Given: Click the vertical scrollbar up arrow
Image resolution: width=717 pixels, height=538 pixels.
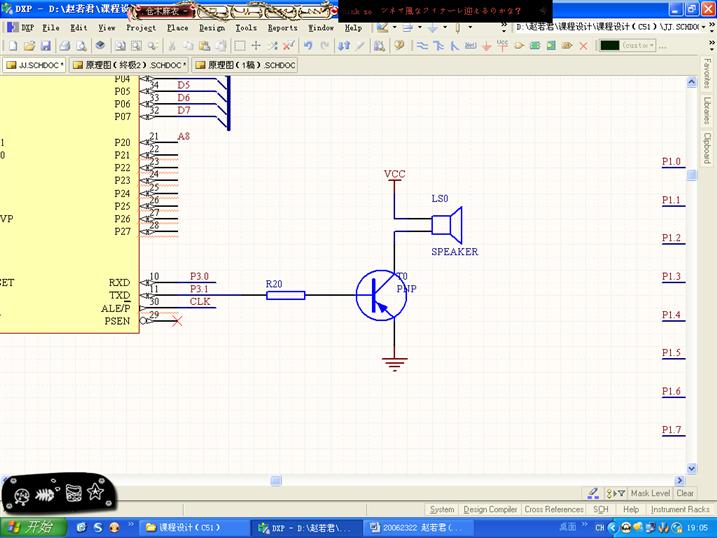Looking at the screenshot, I should [692, 82].
